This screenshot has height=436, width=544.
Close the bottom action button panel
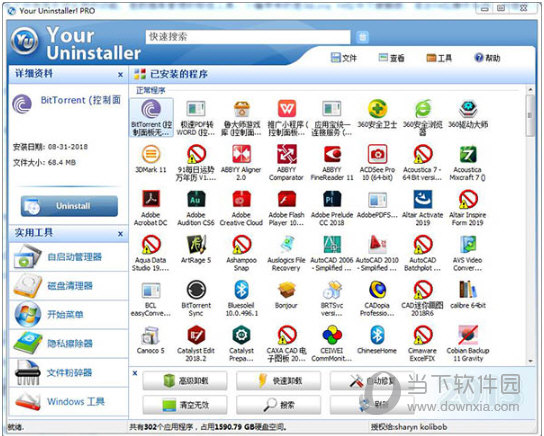coord(135,373)
